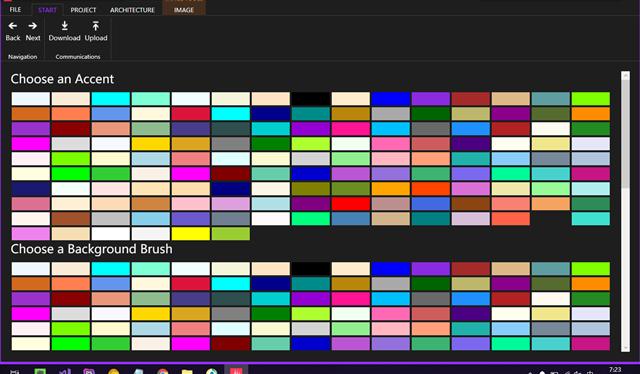Viewport: 640px width, 374px height.
Task: Open the PROJECT ribbon tab
Action: click(x=83, y=10)
